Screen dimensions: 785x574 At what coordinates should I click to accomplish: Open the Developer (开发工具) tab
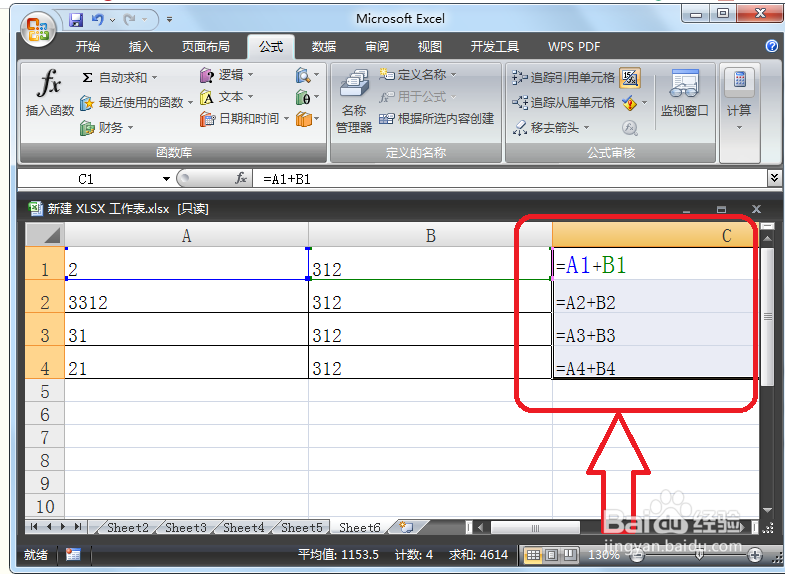coord(494,47)
